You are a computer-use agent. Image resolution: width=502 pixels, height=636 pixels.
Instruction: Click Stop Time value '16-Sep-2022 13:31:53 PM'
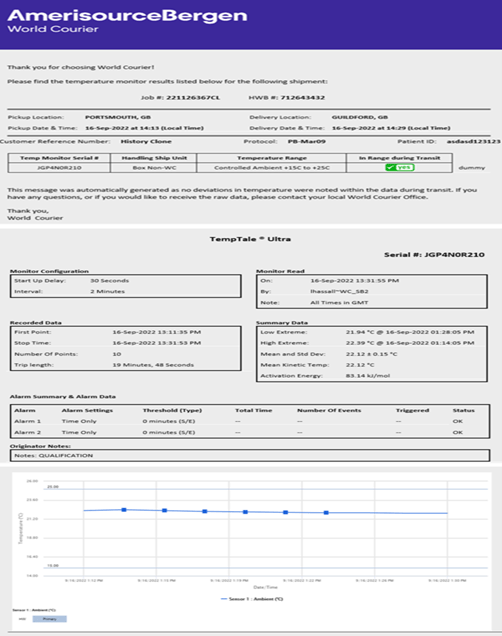tap(157, 343)
